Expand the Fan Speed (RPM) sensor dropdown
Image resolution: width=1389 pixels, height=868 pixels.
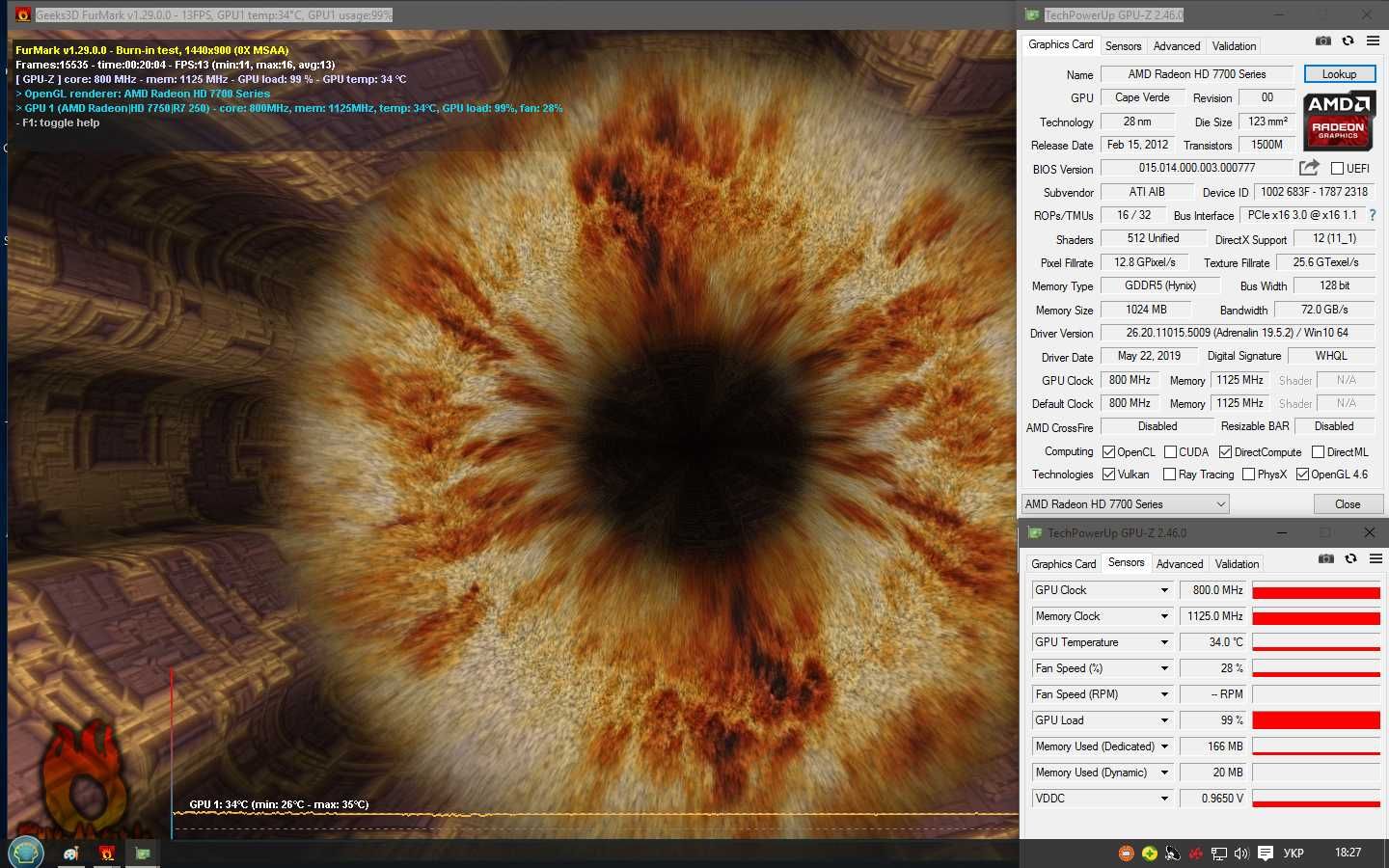[x=1164, y=694]
